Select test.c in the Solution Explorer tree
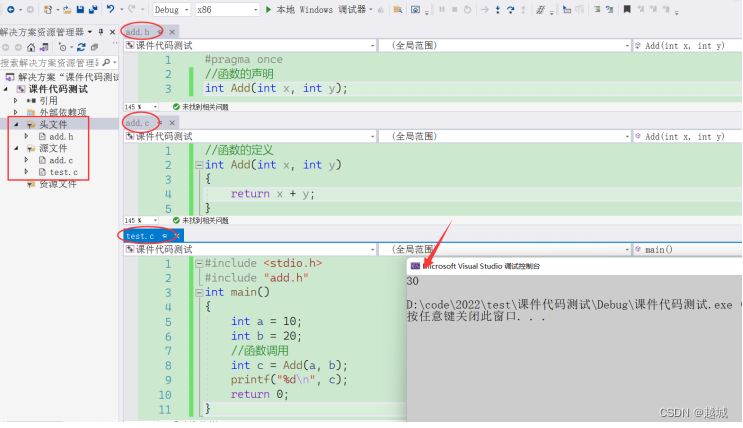The image size is (743, 428). coord(63,172)
